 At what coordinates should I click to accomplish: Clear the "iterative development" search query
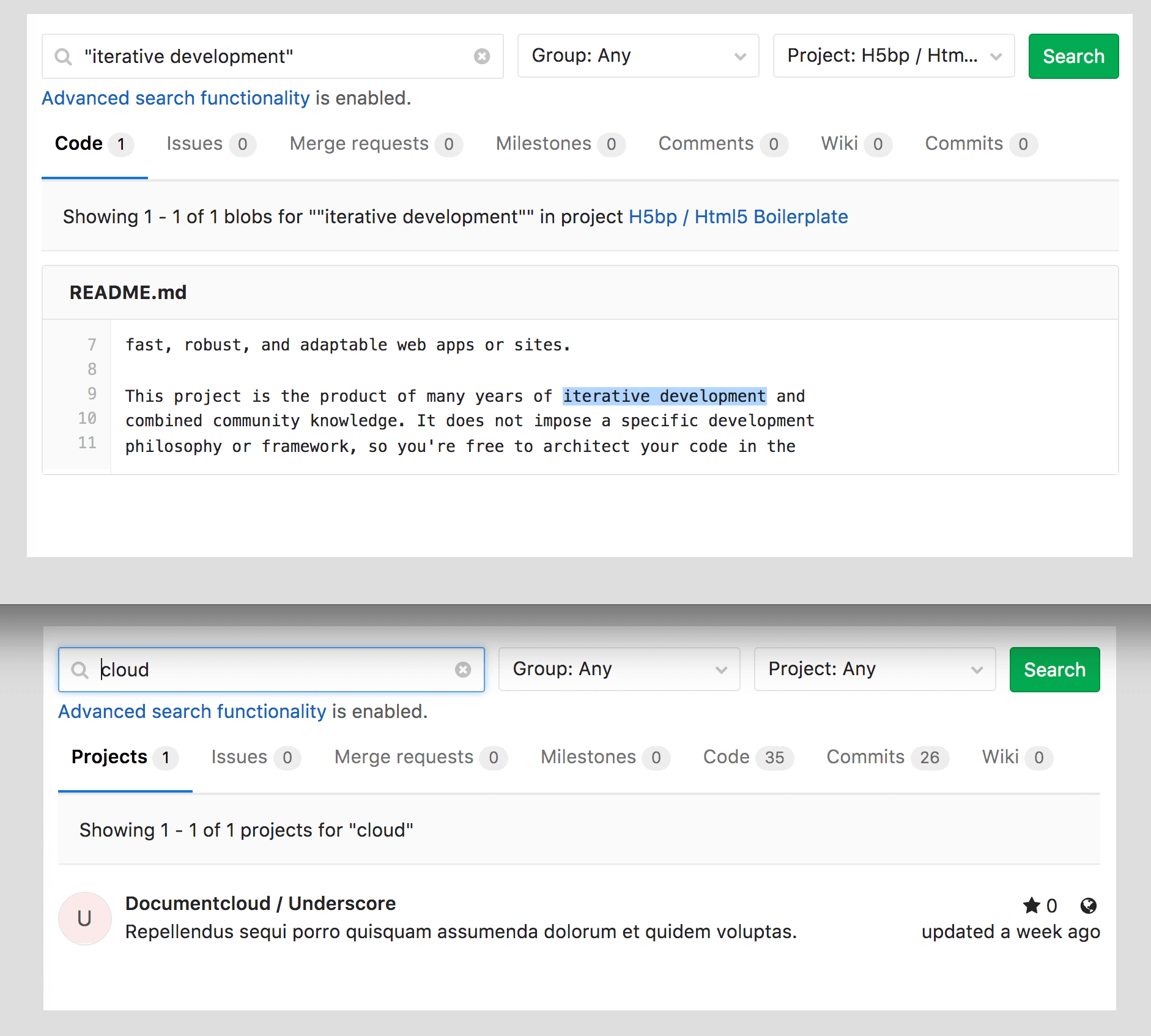point(483,56)
